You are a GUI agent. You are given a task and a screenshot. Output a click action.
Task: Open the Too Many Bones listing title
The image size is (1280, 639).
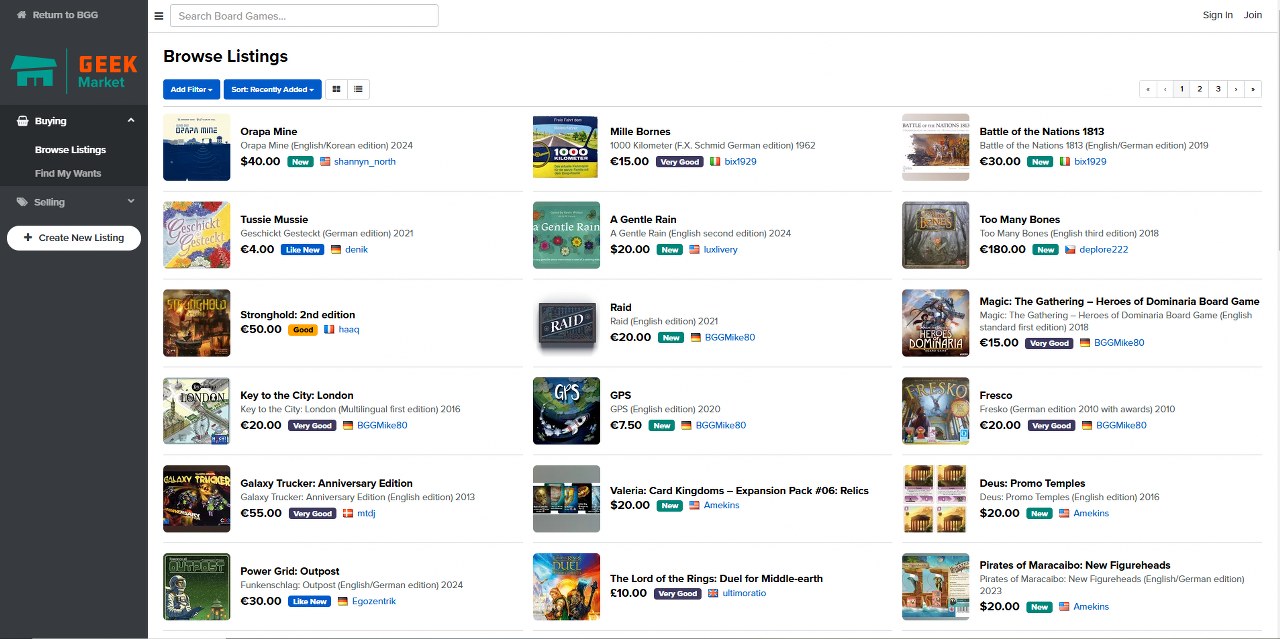pyautogui.click(x=1022, y=220)
